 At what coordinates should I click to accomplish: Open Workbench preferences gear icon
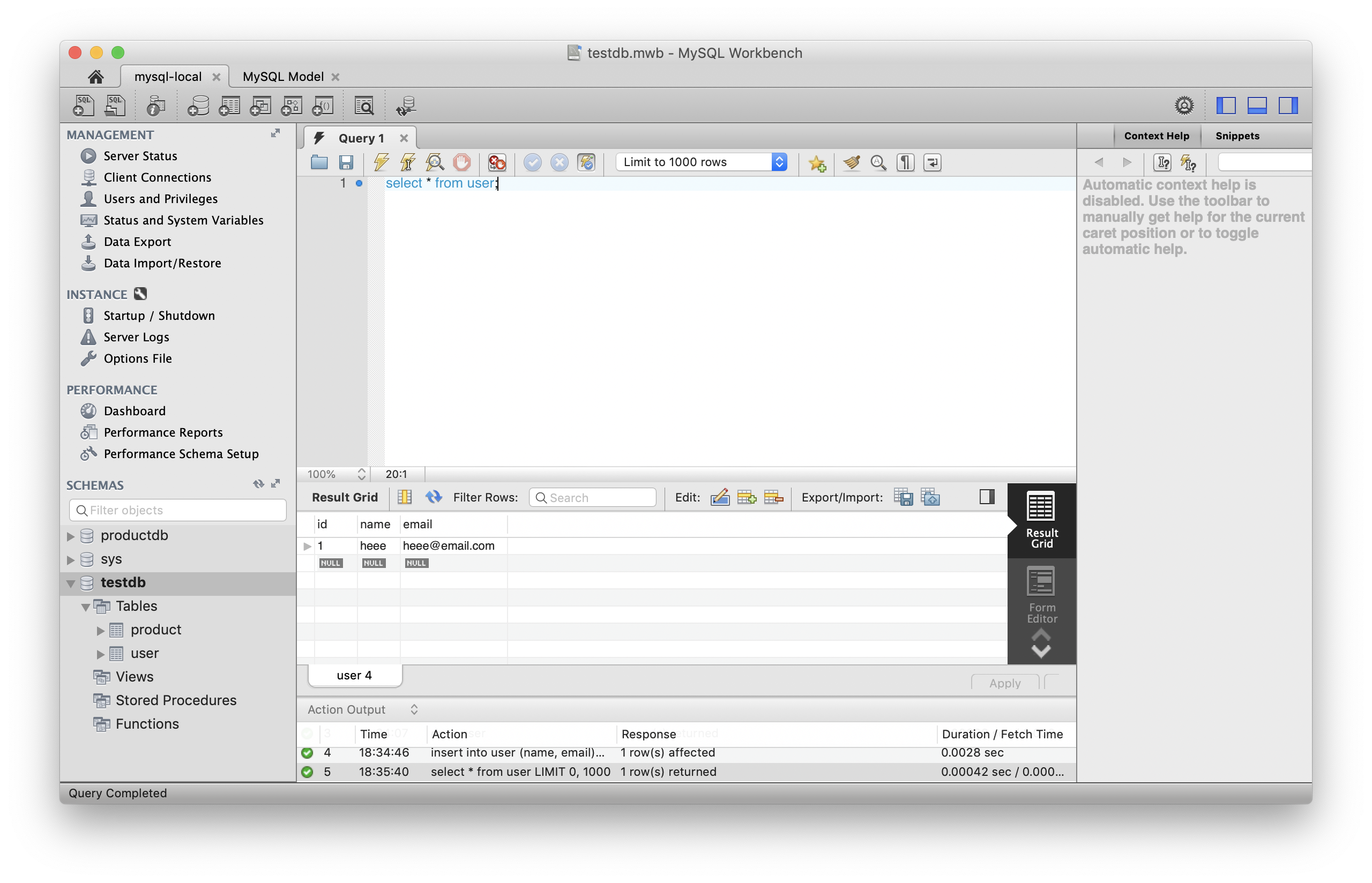click(1183, 106)
